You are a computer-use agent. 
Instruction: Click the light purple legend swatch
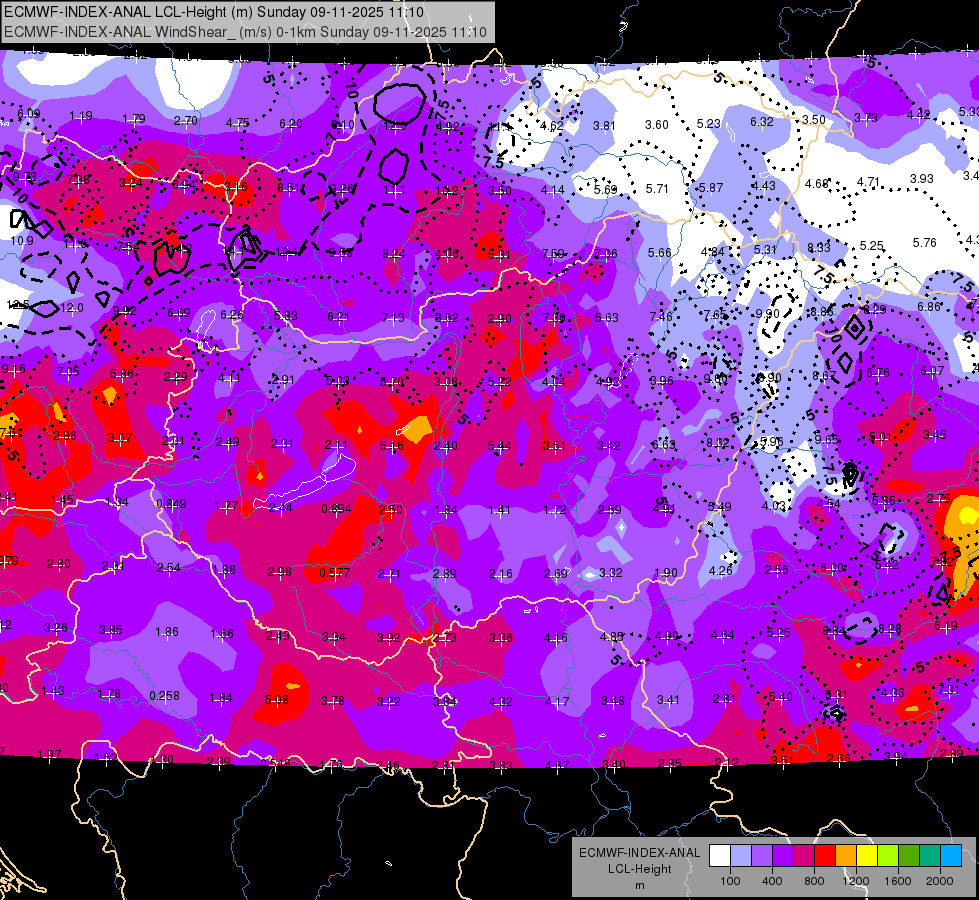tap(762, 856)
